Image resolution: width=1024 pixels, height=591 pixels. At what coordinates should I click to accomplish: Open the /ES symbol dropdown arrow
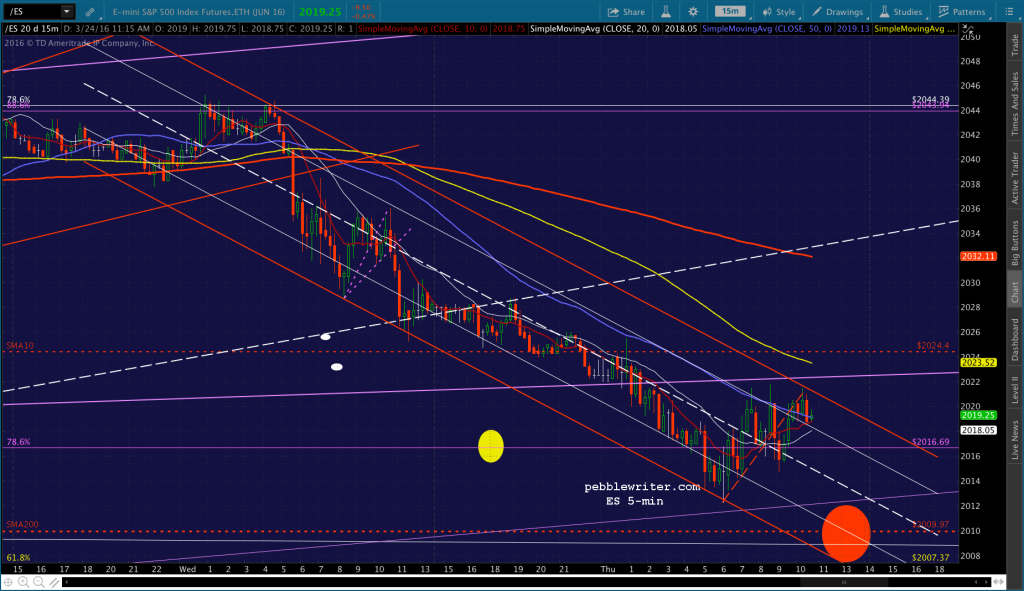point(66,12)
